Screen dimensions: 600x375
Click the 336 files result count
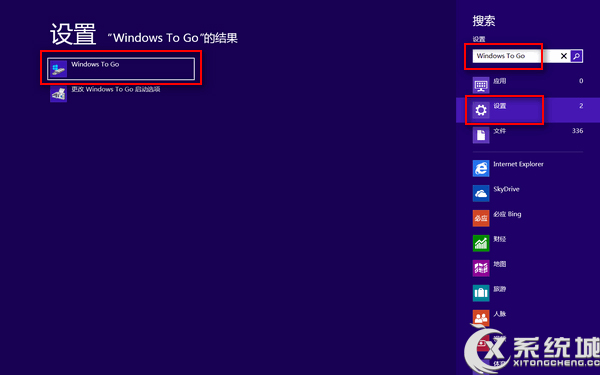(x=577, y=131)
